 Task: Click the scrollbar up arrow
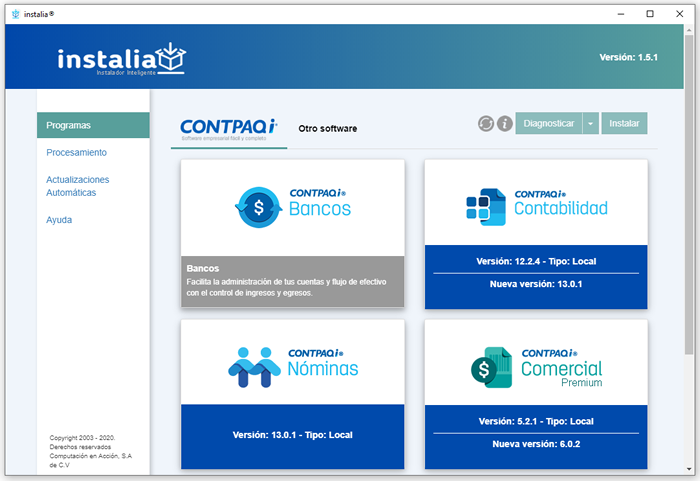click(689, 29)
